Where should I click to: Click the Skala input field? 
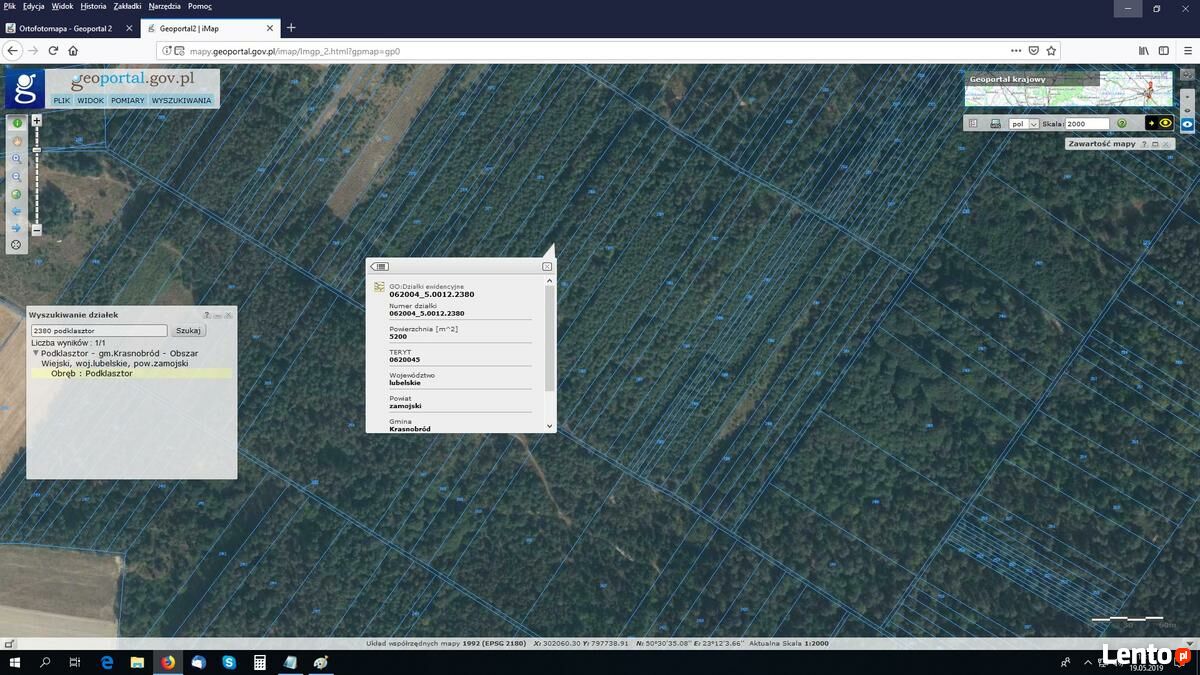[x=1088, y=124]
